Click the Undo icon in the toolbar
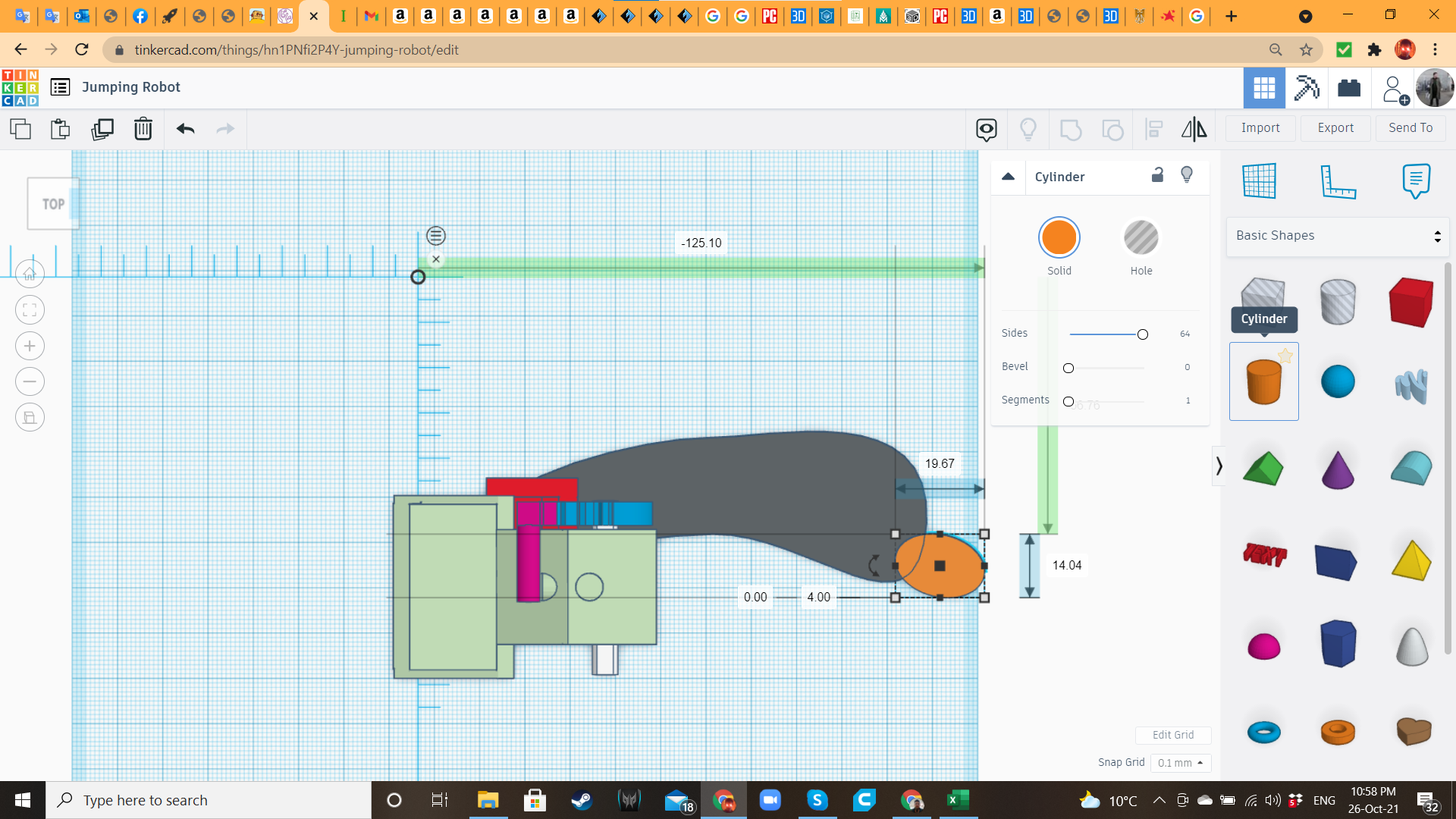1456x819 pixels. [184, 129]
